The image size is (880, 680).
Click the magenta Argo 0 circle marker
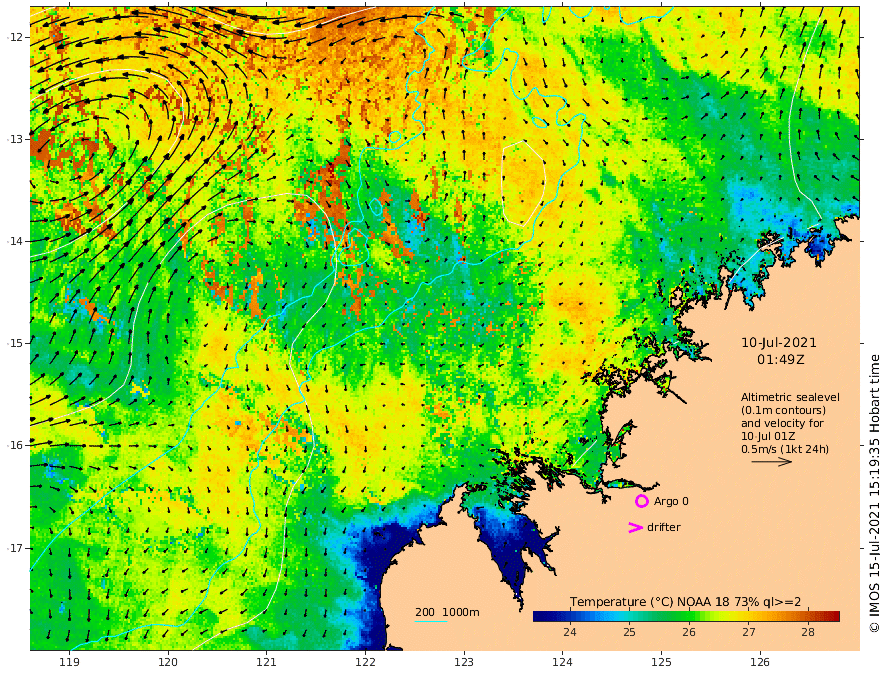[642, 501]
